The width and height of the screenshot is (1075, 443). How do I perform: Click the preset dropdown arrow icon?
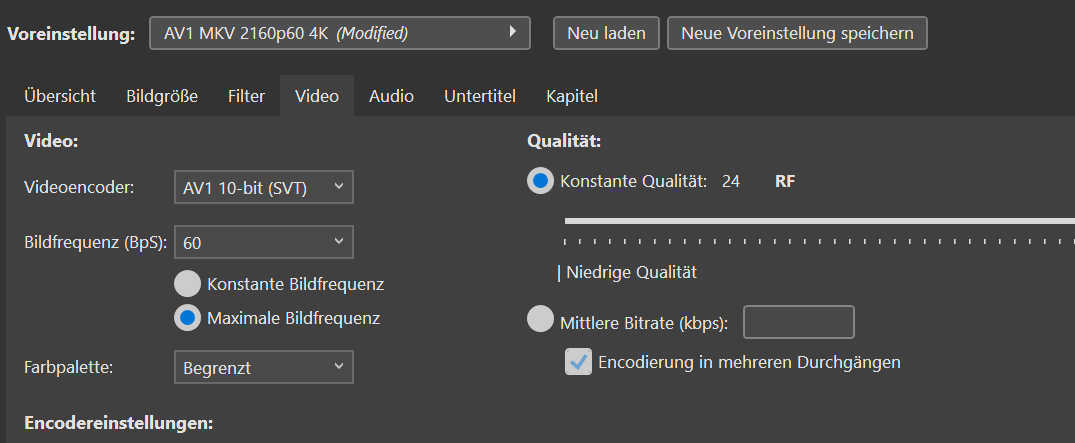click(x=513, y=32)
